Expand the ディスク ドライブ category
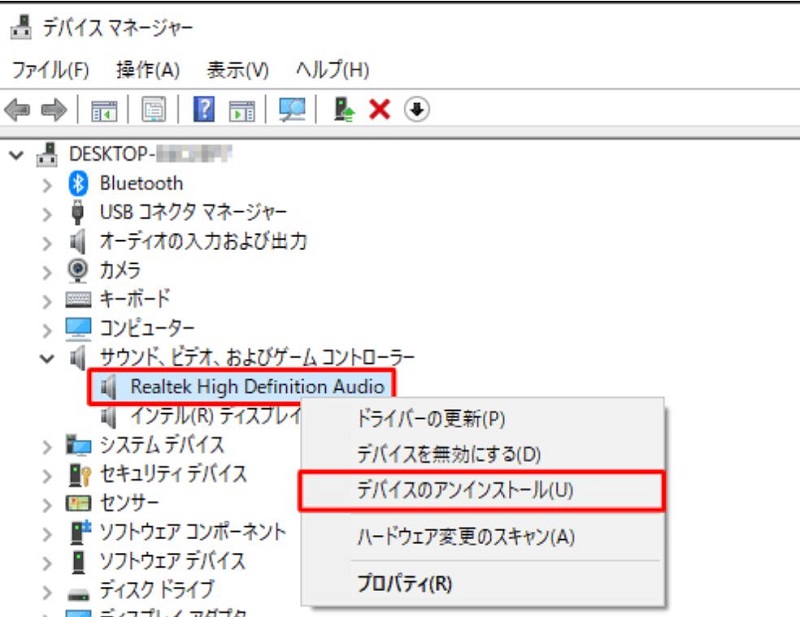This screenshot has width=800, height=617. pos(47,593)
